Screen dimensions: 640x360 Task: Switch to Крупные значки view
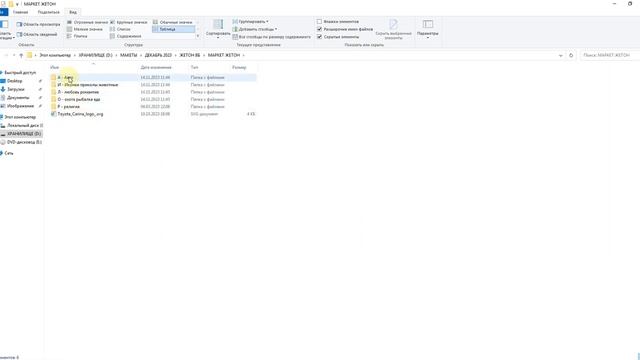click(129, 22)
